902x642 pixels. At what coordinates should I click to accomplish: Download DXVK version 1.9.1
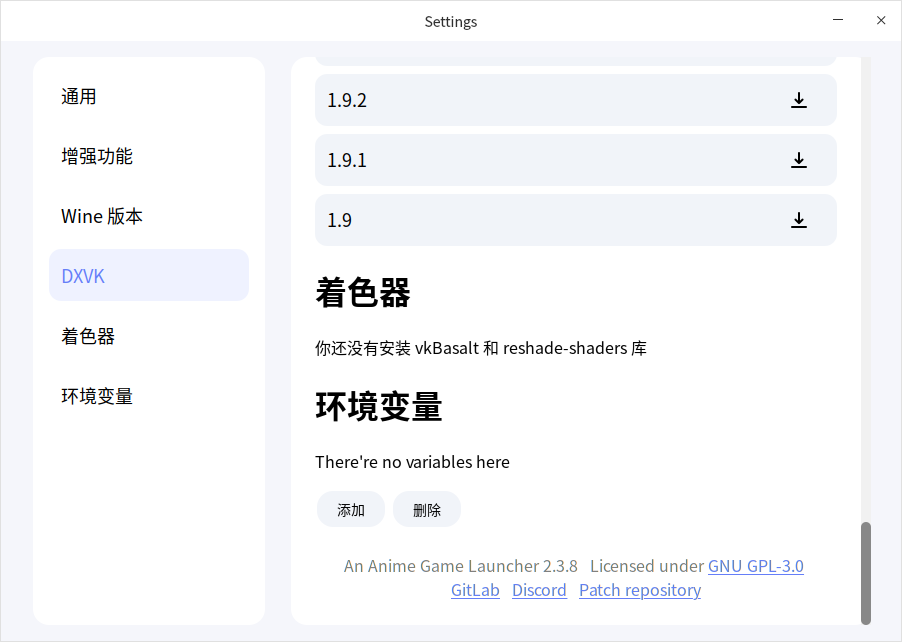tap(798, 160)
